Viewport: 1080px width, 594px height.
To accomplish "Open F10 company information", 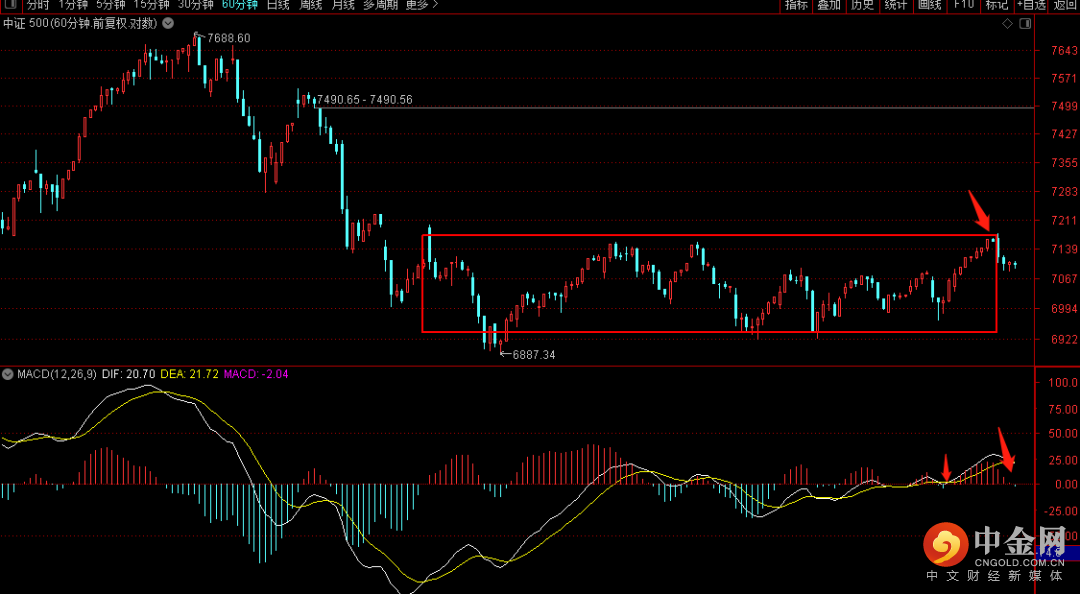I will [x=964, y=5].
